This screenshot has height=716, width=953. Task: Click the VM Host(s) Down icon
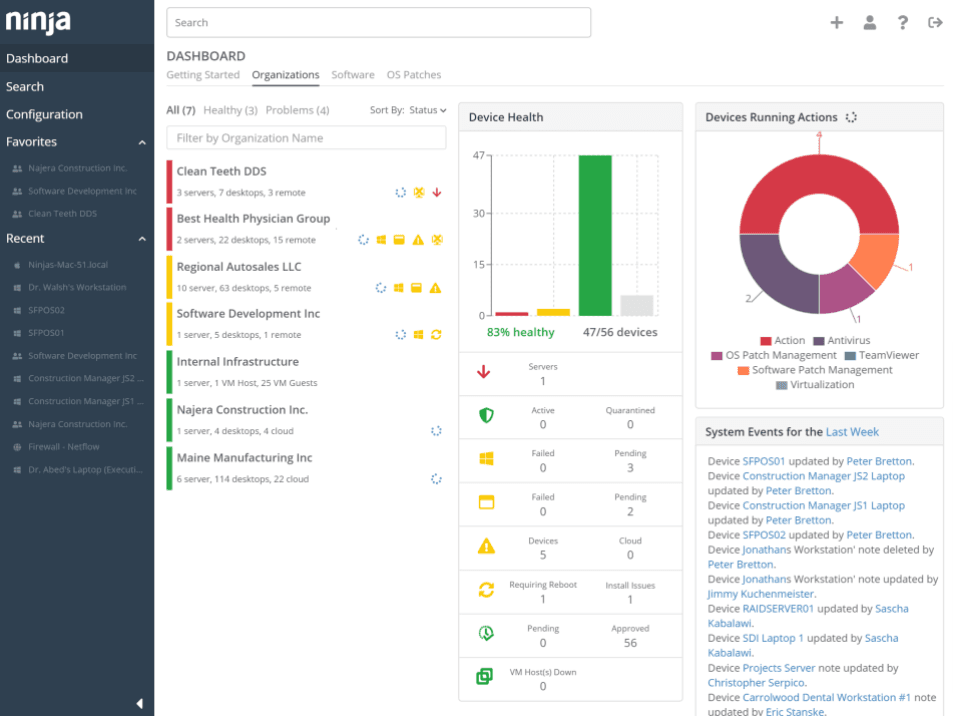(x=484, y=676)
